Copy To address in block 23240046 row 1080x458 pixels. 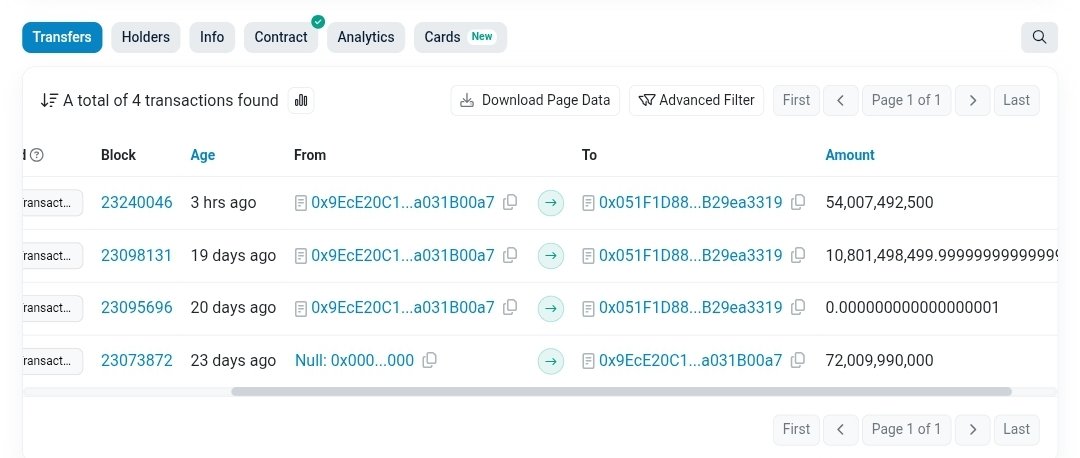click(x=798, y=202)
